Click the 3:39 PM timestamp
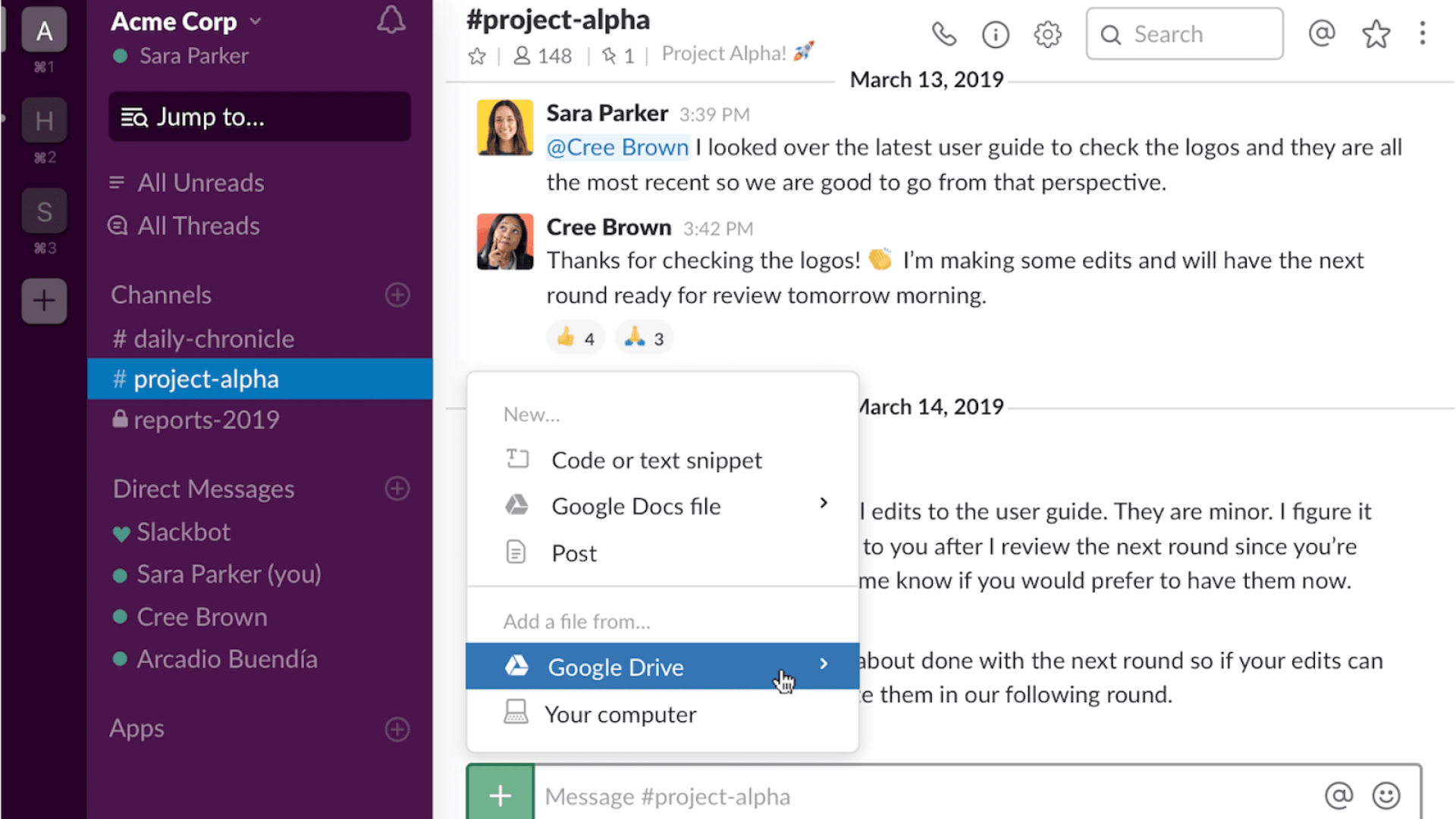The image size is (1456, 819). [x=714, y=115]
